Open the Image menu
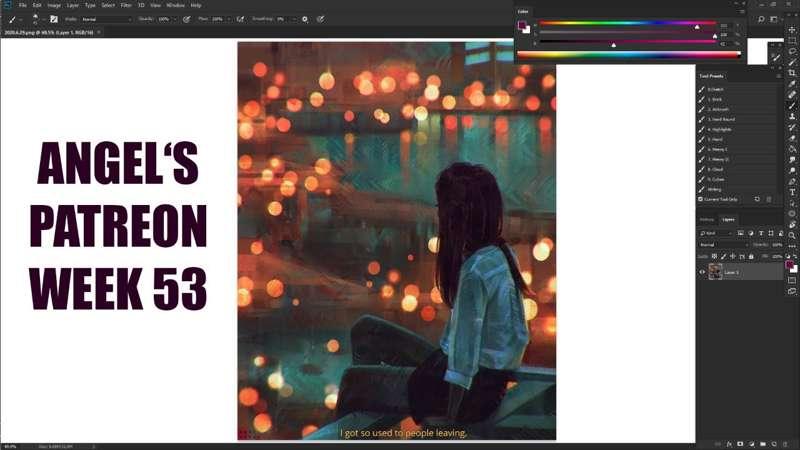The width and height of the screenshot is (800, 450). click(x=54, y=5)
